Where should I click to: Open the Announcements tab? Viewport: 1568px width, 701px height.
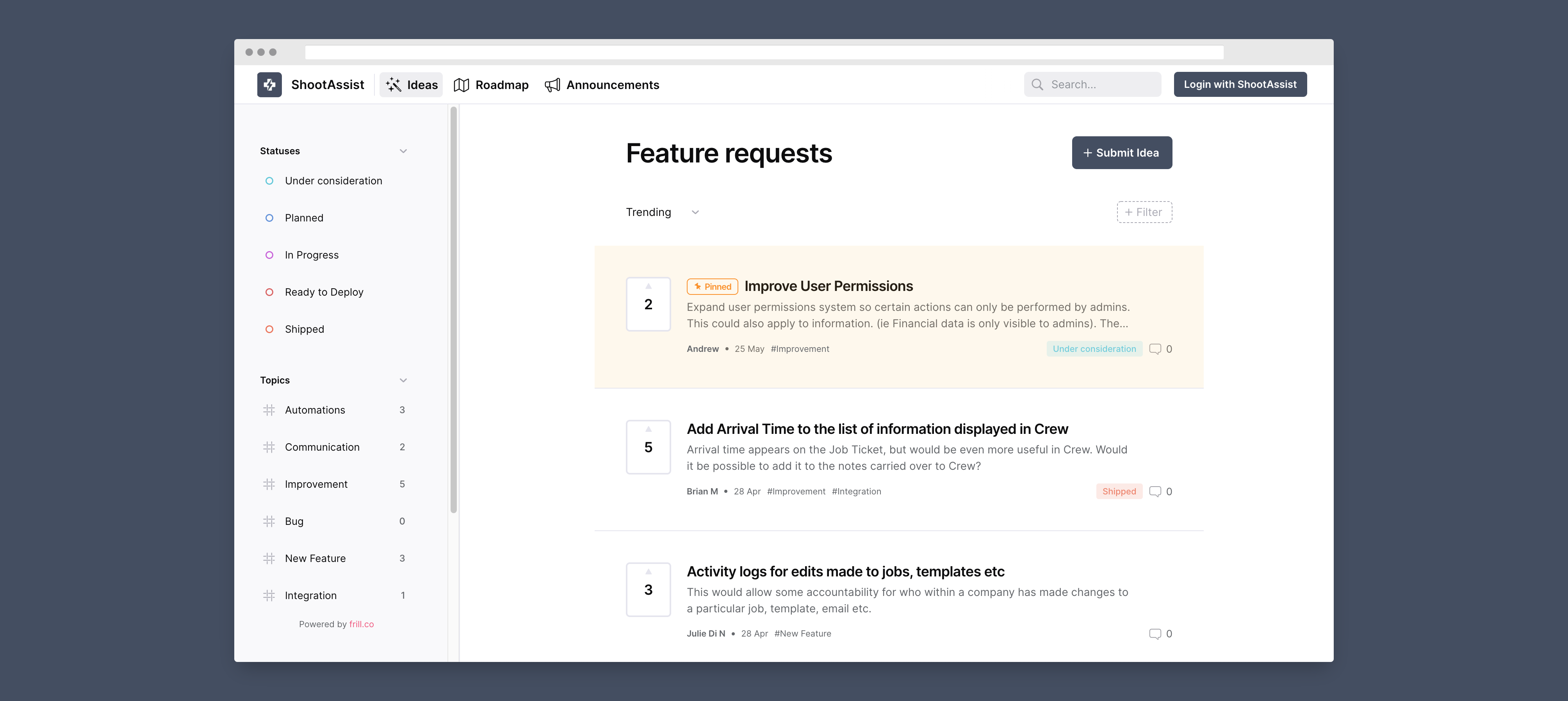coord(602,85)
